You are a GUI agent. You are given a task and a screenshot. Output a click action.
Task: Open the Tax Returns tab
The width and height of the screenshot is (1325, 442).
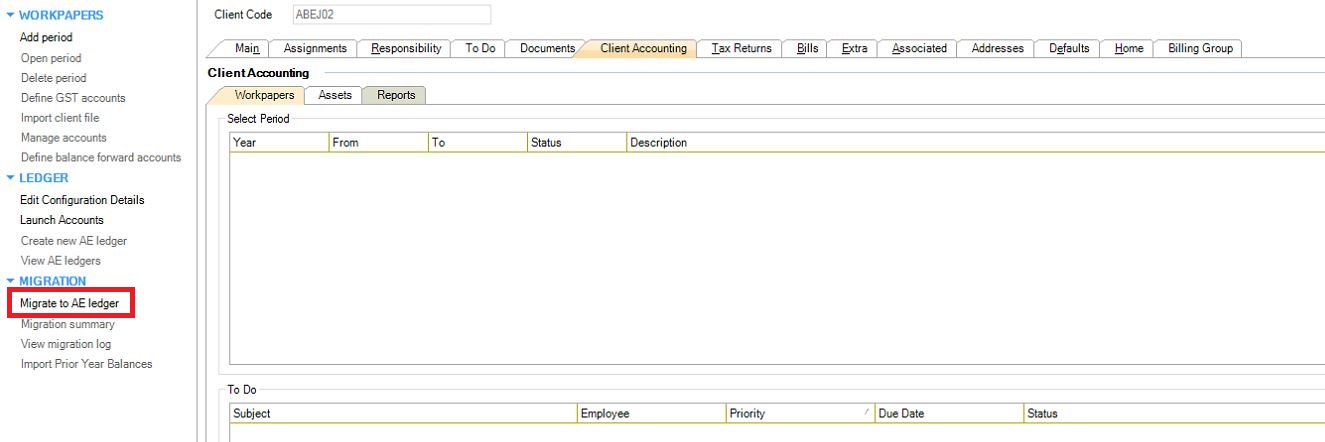click(x=741, y=49)
